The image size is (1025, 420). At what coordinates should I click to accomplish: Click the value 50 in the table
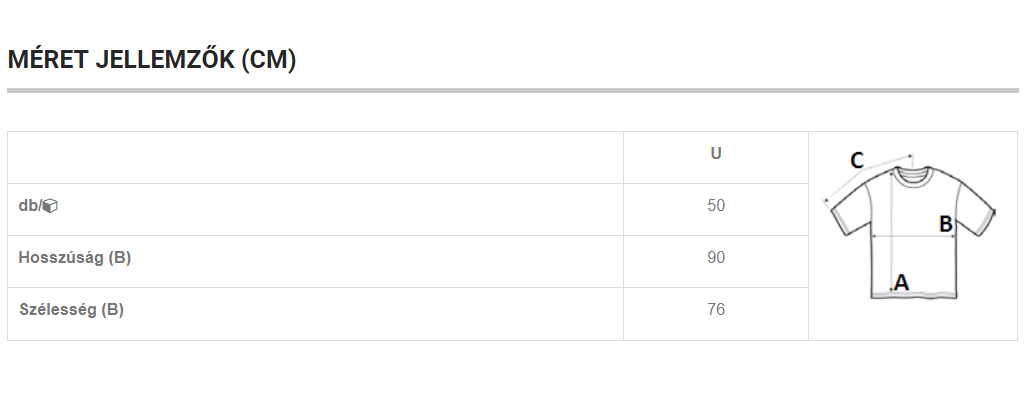716,206
